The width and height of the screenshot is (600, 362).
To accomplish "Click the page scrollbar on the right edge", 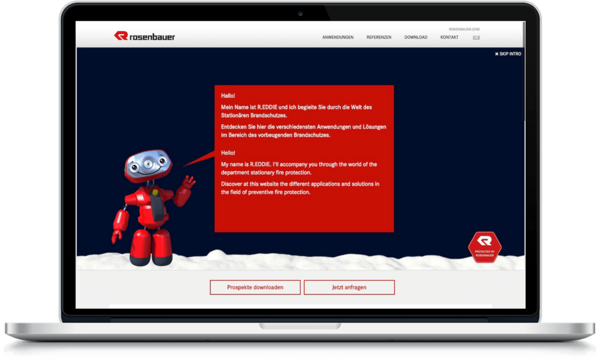I will (525, 165).
